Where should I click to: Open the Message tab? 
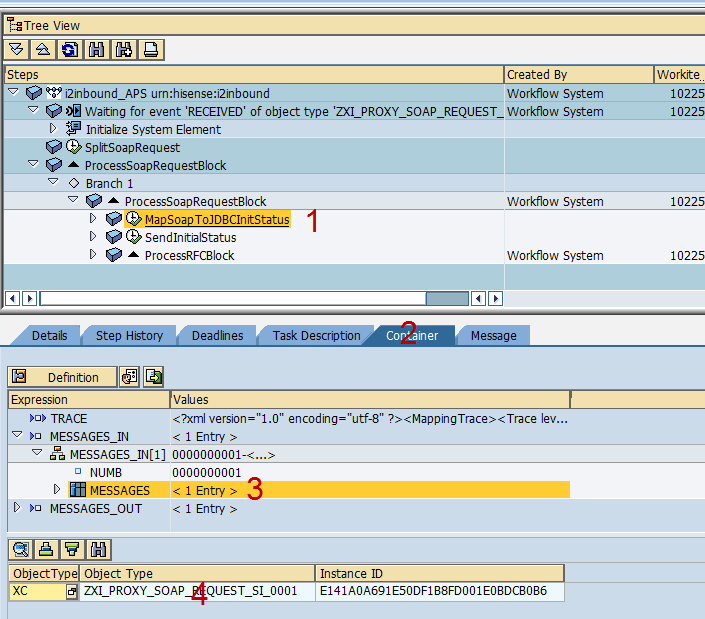click(x=493, y=336)
